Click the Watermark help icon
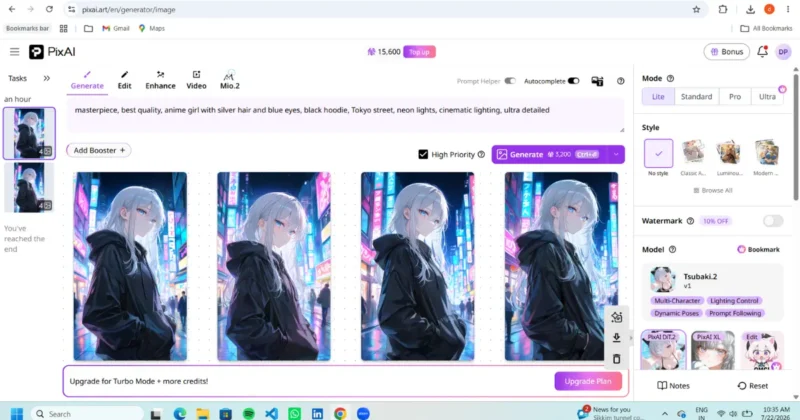800x420 pixels. pyautogui.click(x=690, y=221)
